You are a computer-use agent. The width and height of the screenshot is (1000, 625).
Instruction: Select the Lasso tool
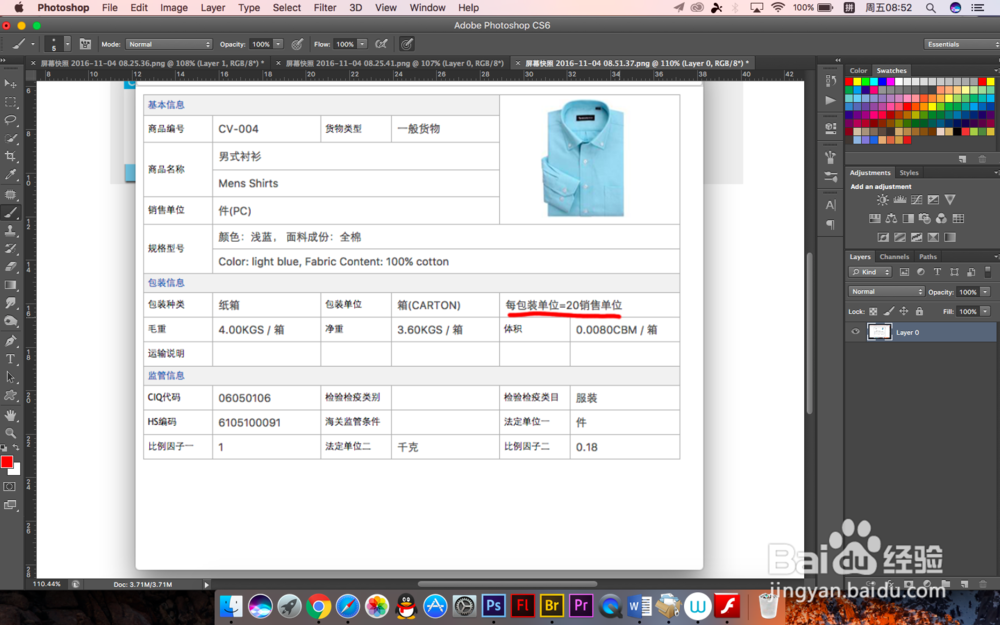10,120
